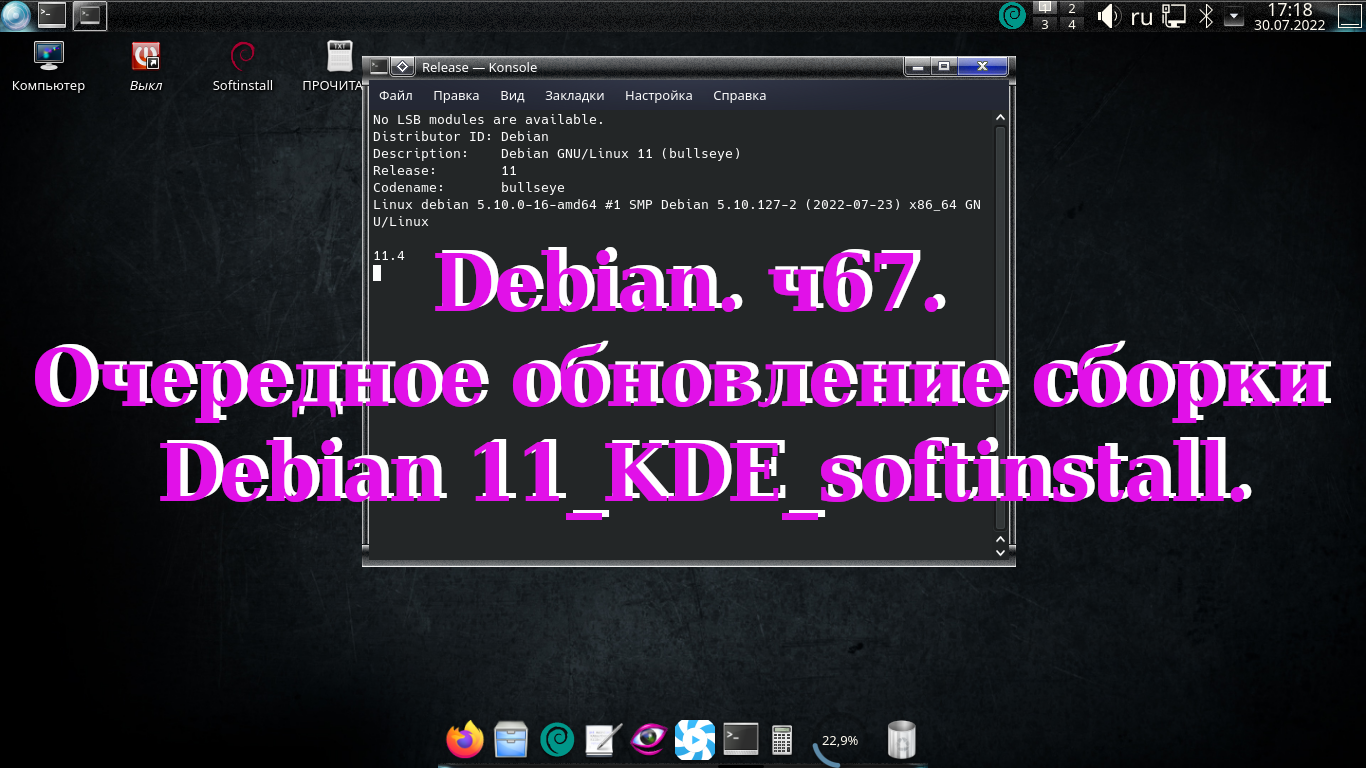Open the pink eye image viewer dock icon
Viewport: 1366px width, 768px height.
pyautogui.click(x=649, y=739)
